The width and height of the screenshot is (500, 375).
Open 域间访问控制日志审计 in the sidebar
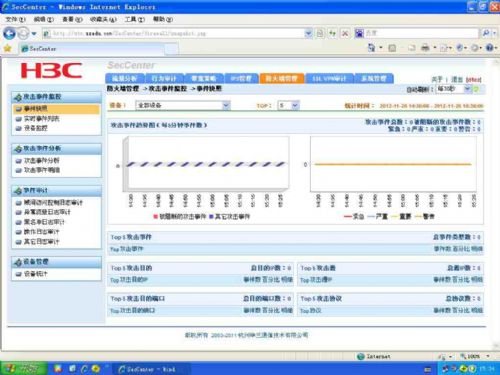click(53, 203)
